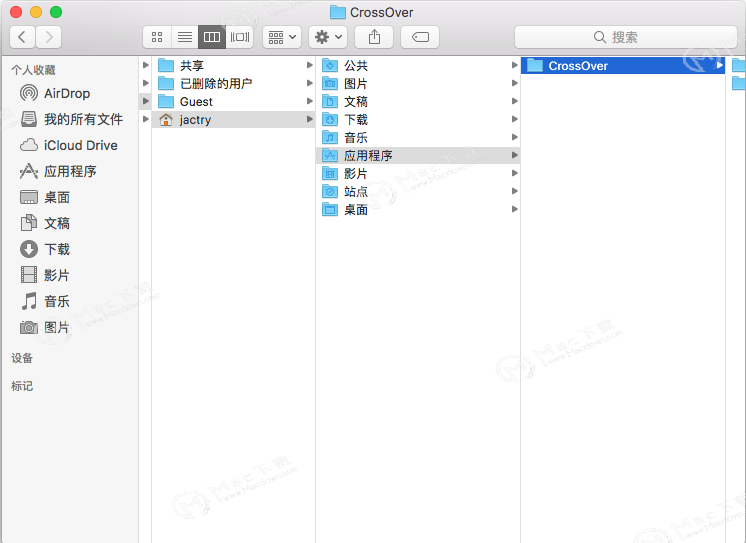Expand the CrossOver folder arrow
The height and width of the screenshot is (543, 746).
(x=719, y=65)
